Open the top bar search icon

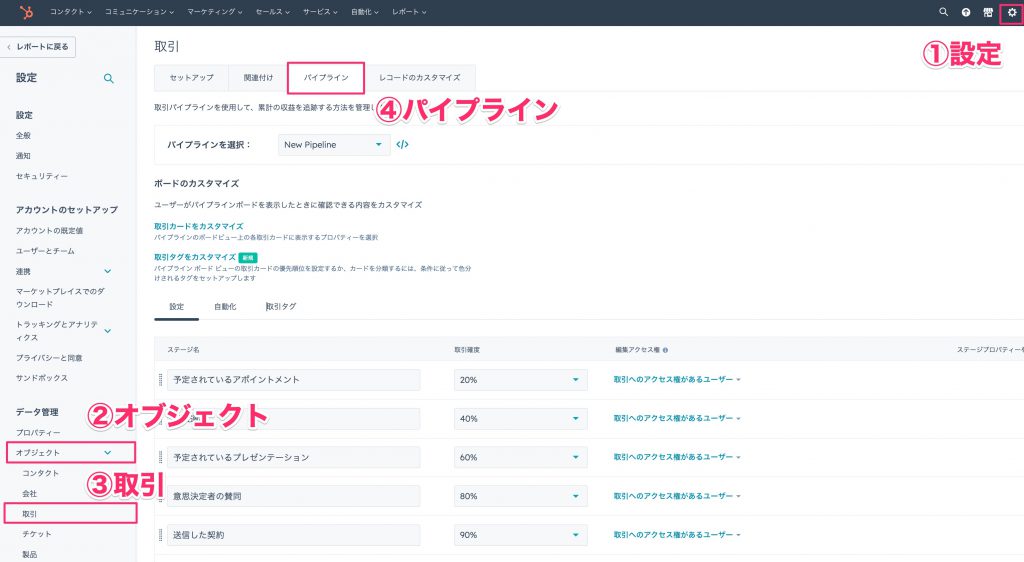[x=943, y=12]
